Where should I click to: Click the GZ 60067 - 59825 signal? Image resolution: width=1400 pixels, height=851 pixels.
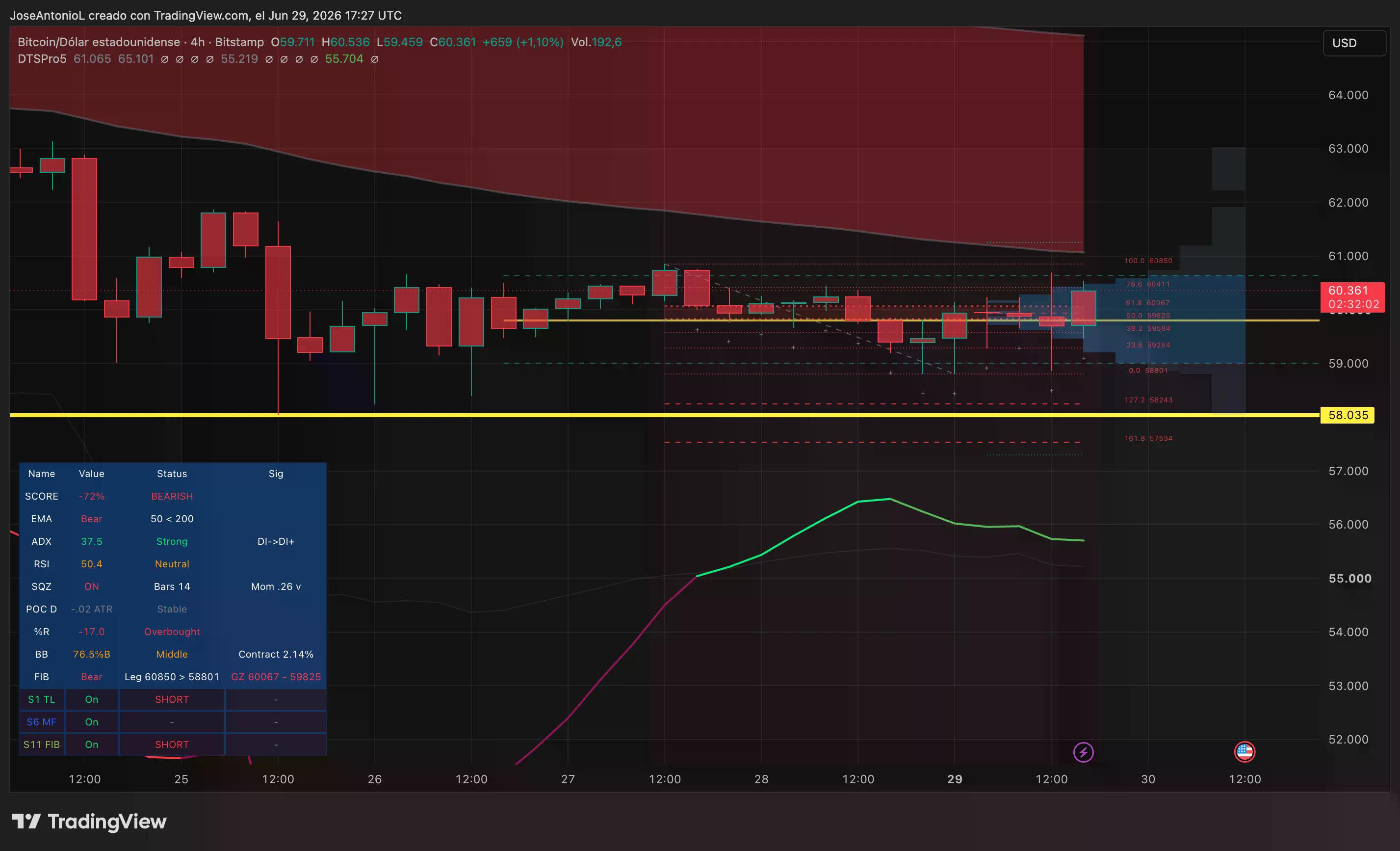[x=276, y=677]
